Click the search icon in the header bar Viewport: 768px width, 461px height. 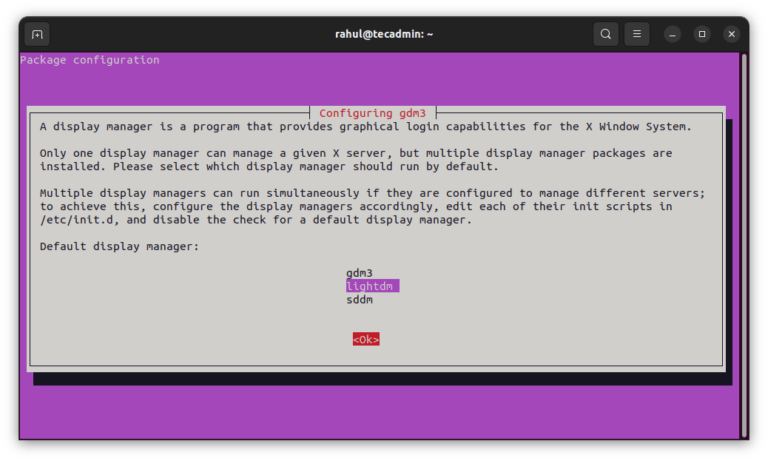(605, 34)
